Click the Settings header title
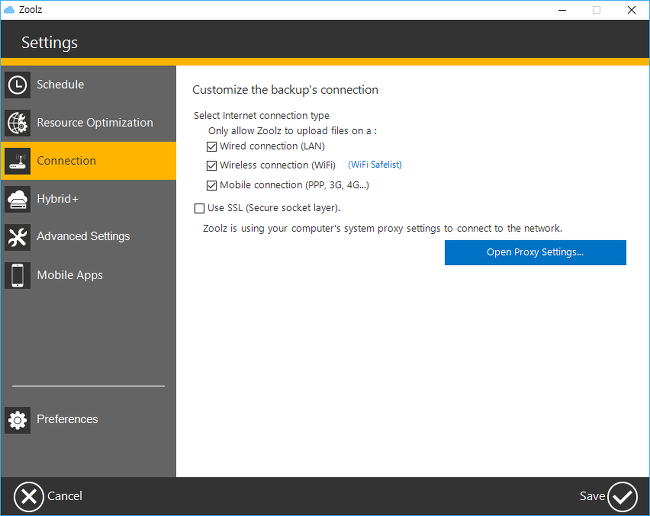Screen dimensions: 650x516 click(x=49, y=43)
